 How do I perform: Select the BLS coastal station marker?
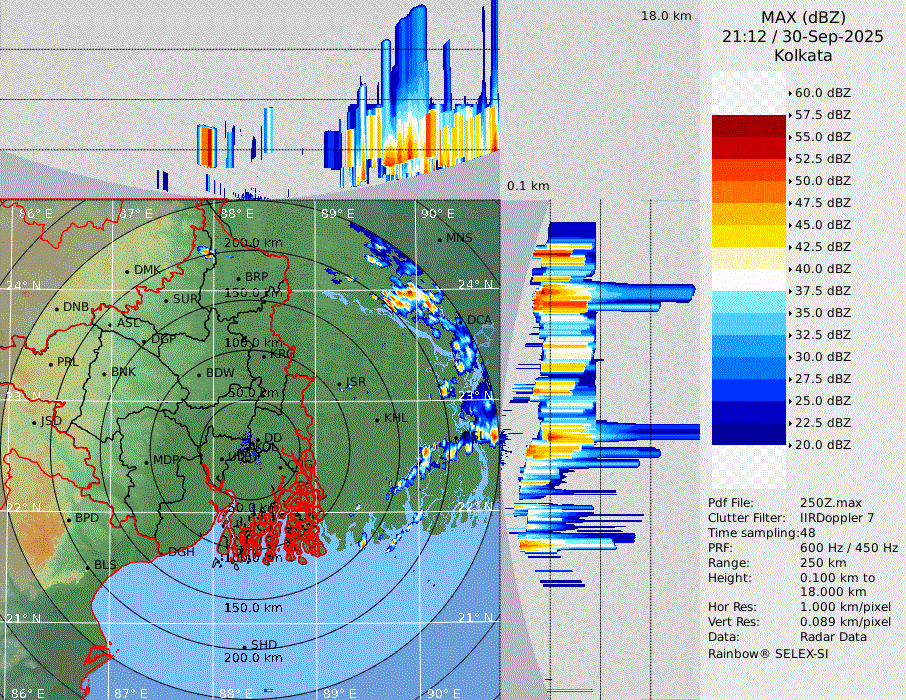(x=87, y=567)
